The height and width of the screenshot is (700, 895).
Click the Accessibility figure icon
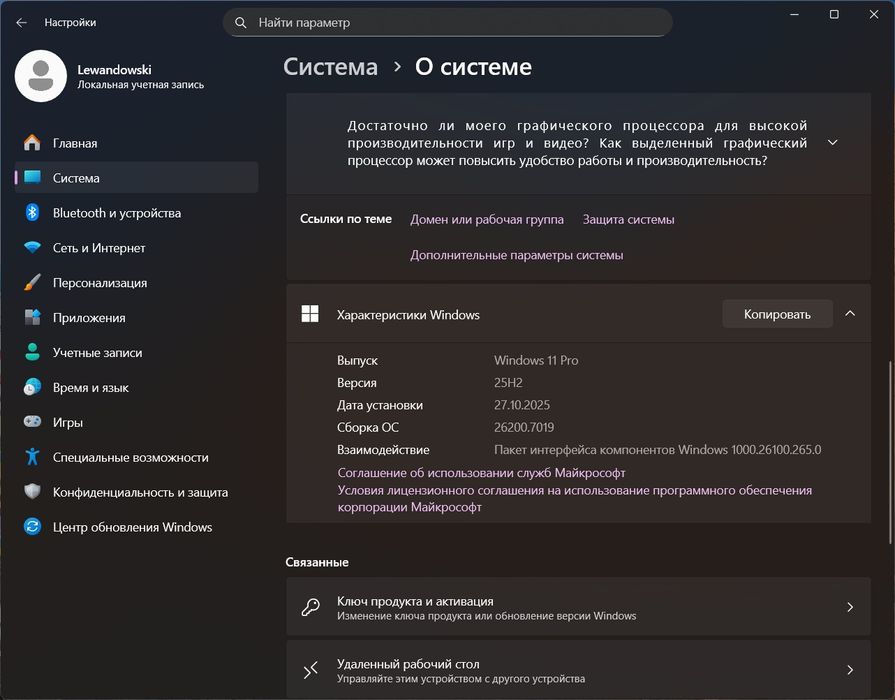(33, 457)
